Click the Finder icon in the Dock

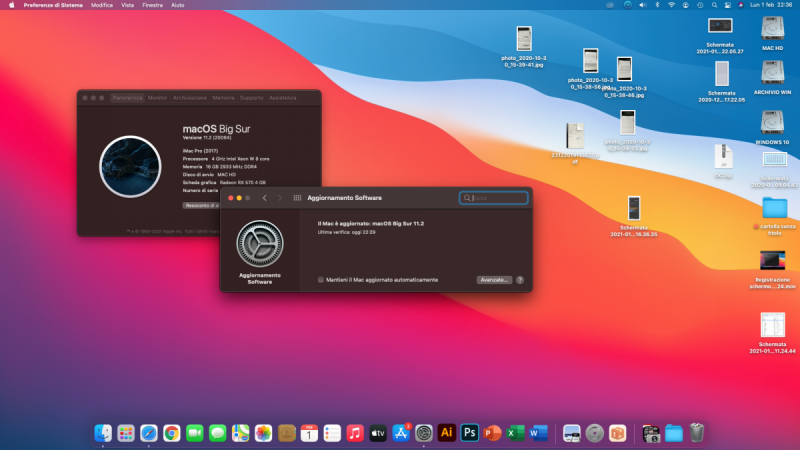point(103,433)
